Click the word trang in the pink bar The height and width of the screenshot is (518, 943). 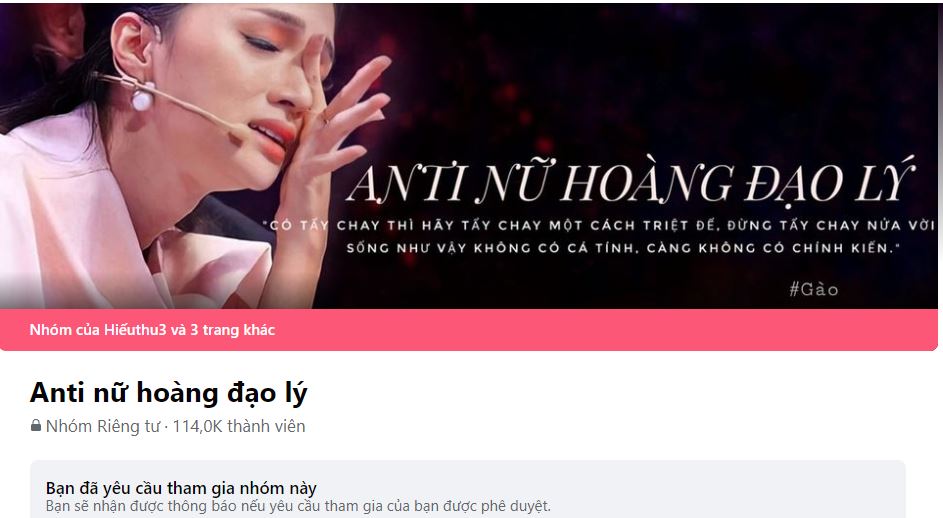point(219,330)
